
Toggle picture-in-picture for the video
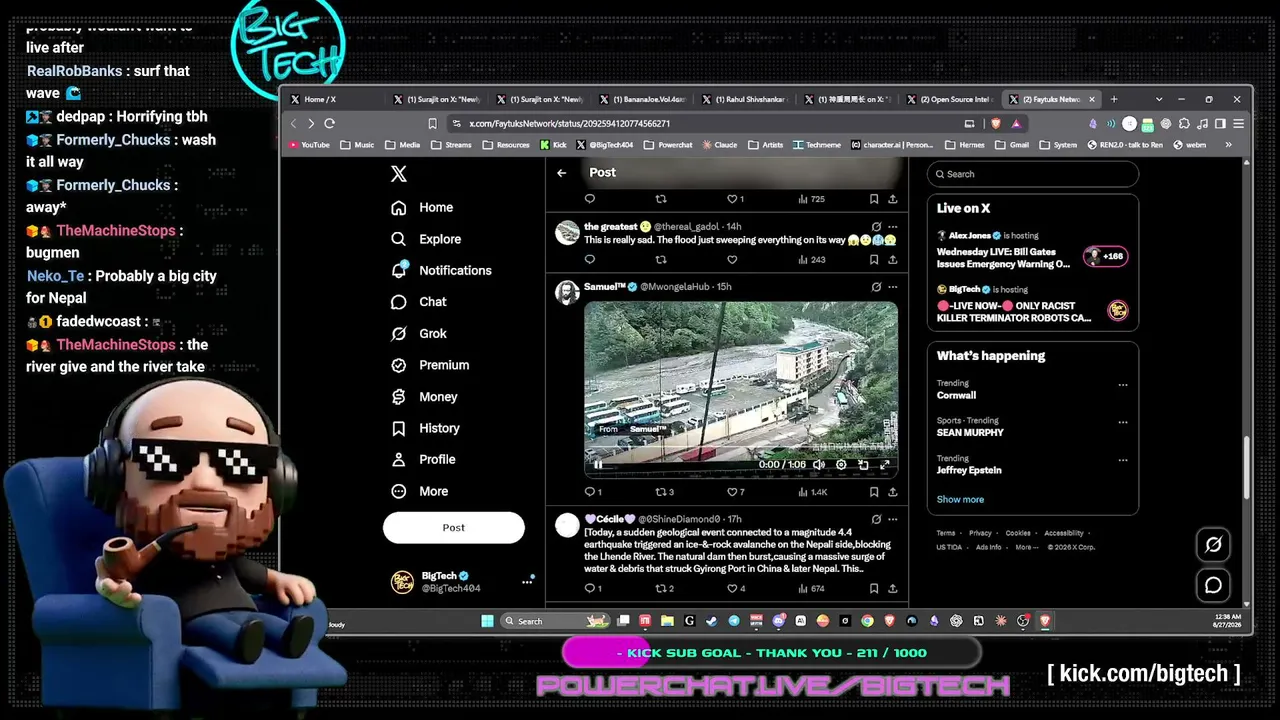pyautogui.click(x=863, y=465)
